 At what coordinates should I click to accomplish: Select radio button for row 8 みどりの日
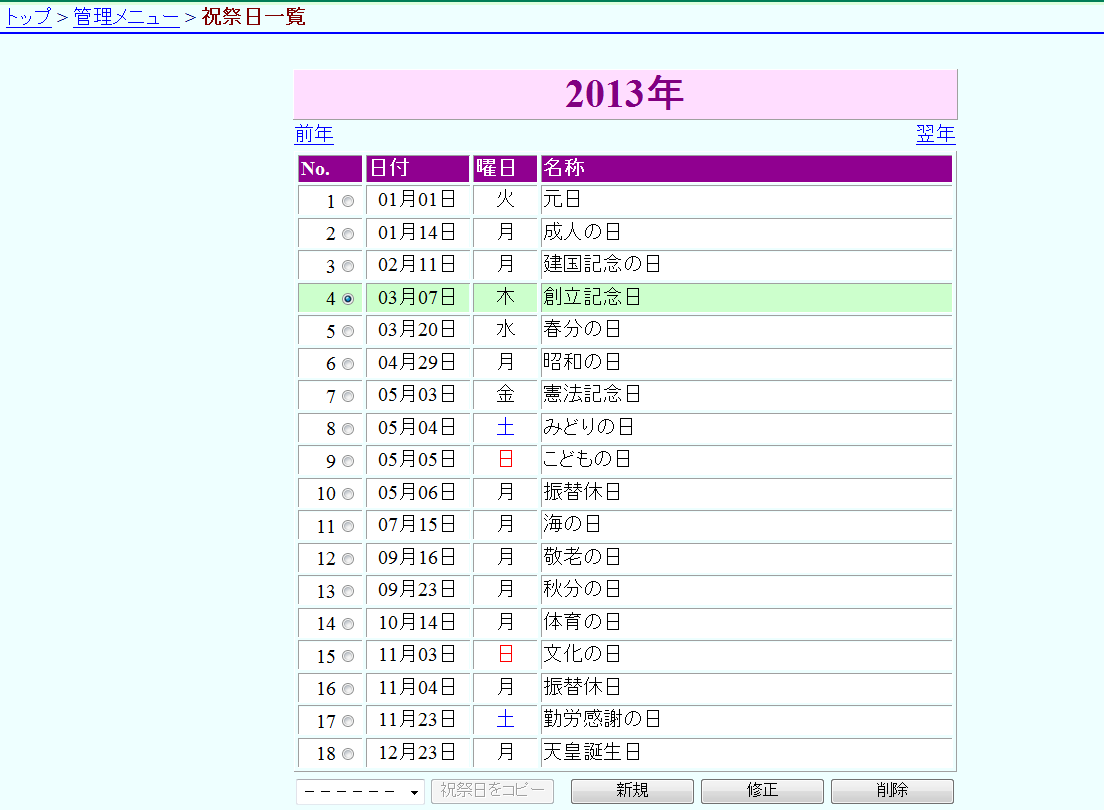click(x=348, y=429)
